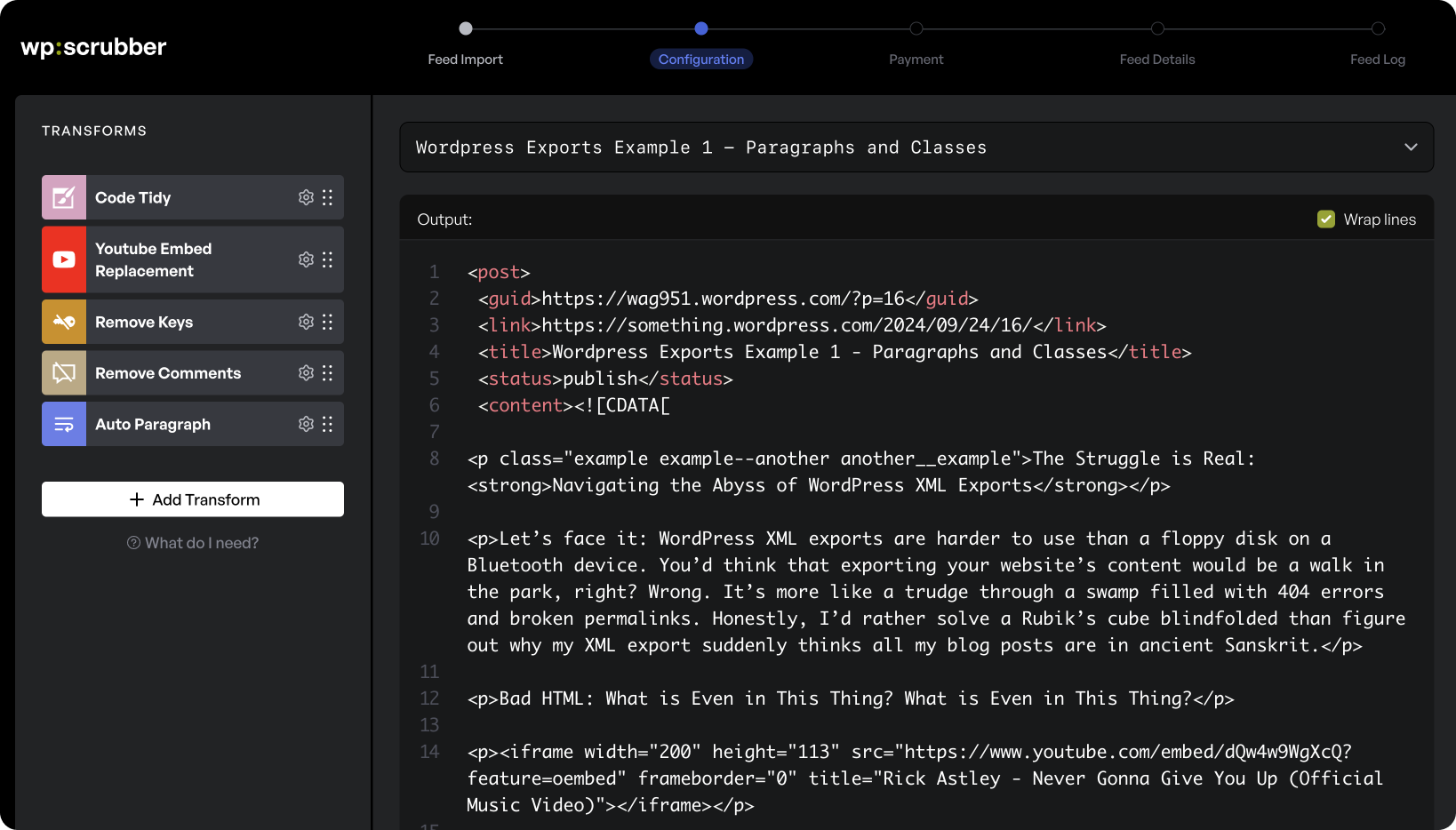This screenshot has width=1456, height=830.
Task: Open settings gear for Remove Keys
Action: tap(306, 322)
